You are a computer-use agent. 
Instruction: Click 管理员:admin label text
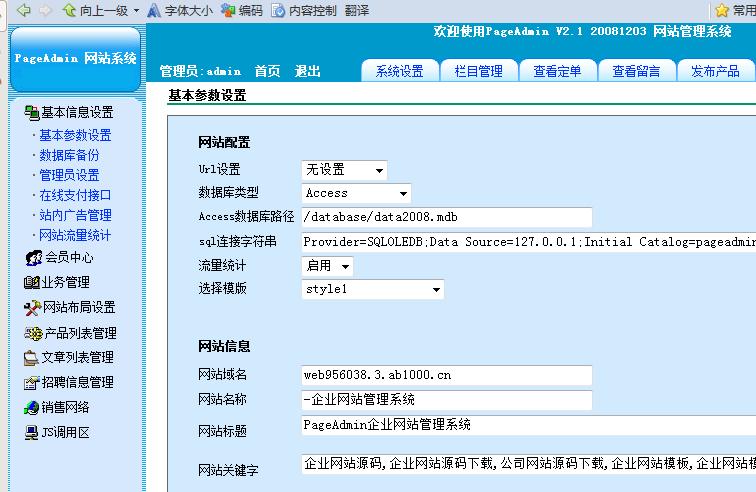(x=200, y=71)
